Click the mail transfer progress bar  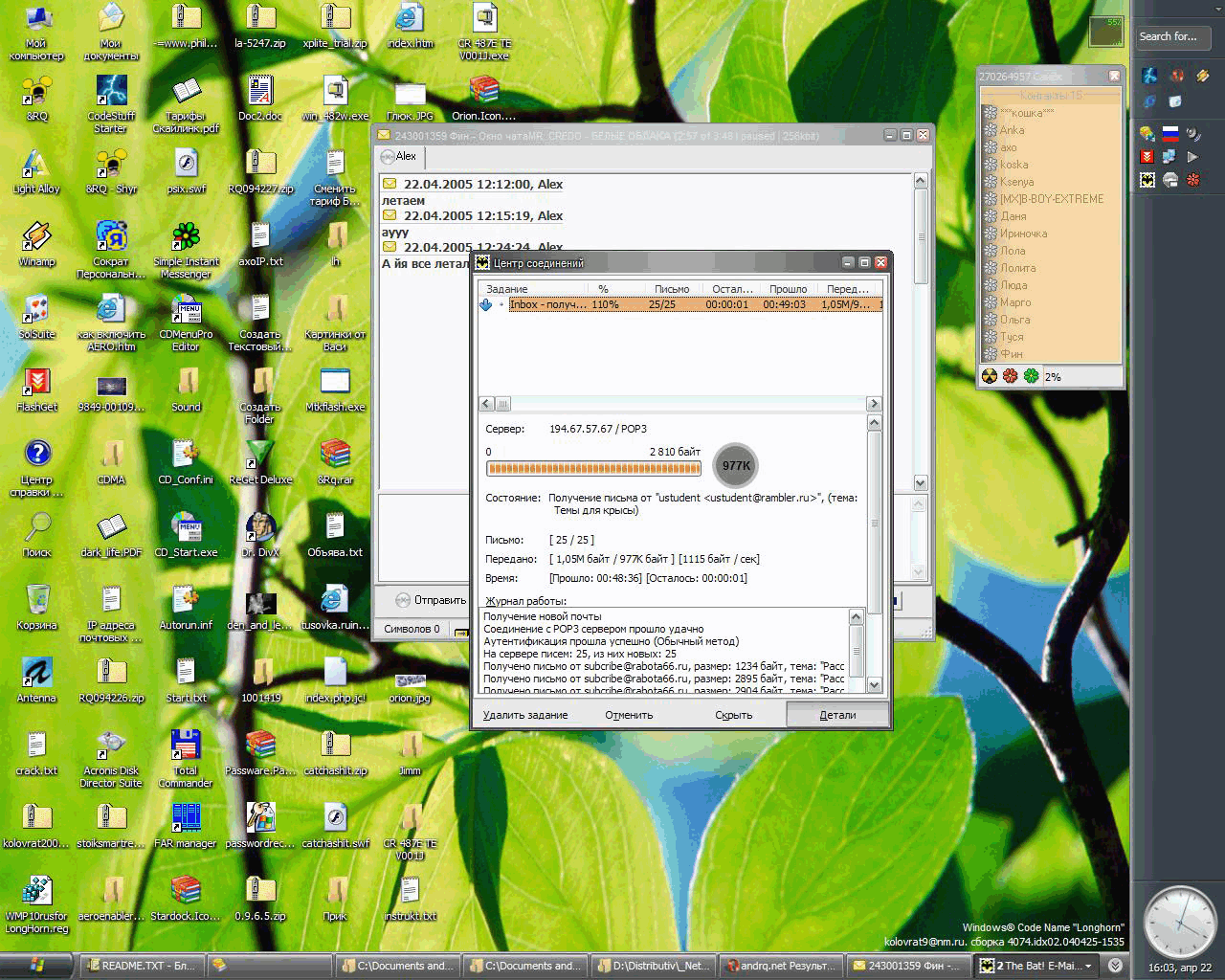[593, 468]
